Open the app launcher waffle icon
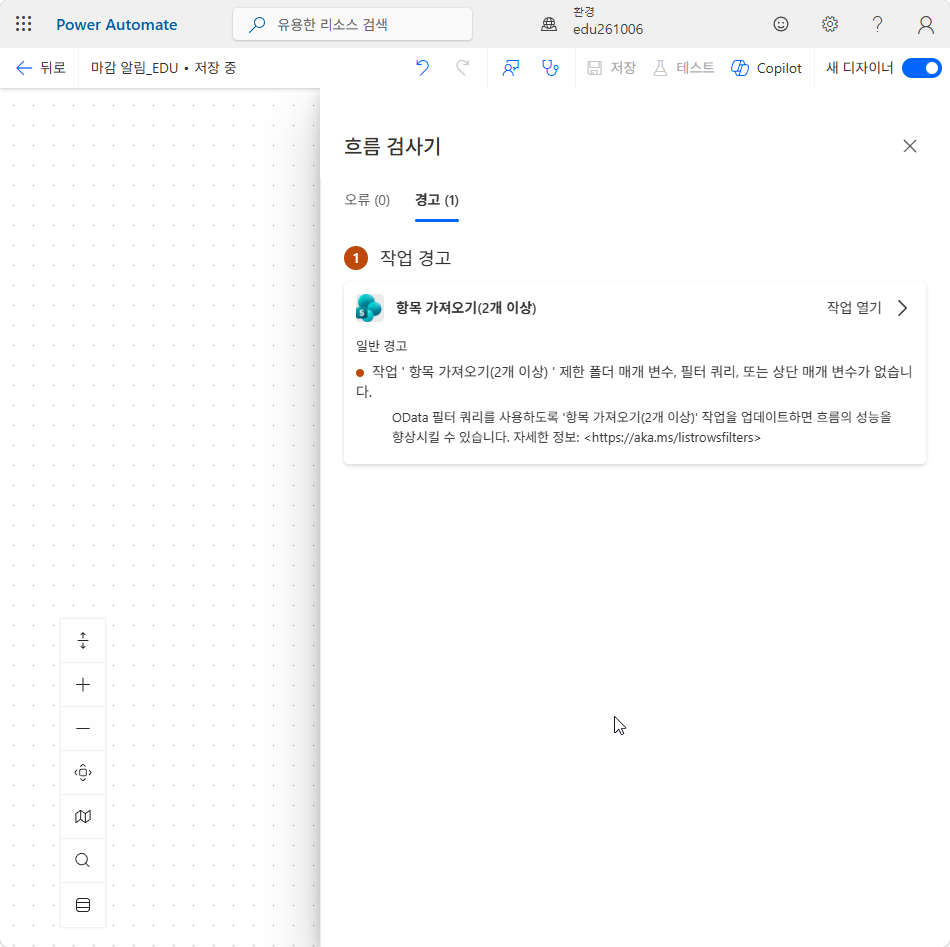Viewport: 950px width, 947px height. coord(24,24)
